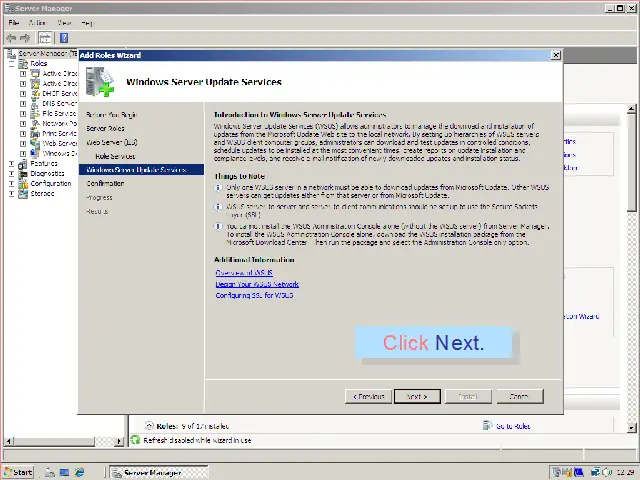Expand the Configuration tree node

pos(11,184)
